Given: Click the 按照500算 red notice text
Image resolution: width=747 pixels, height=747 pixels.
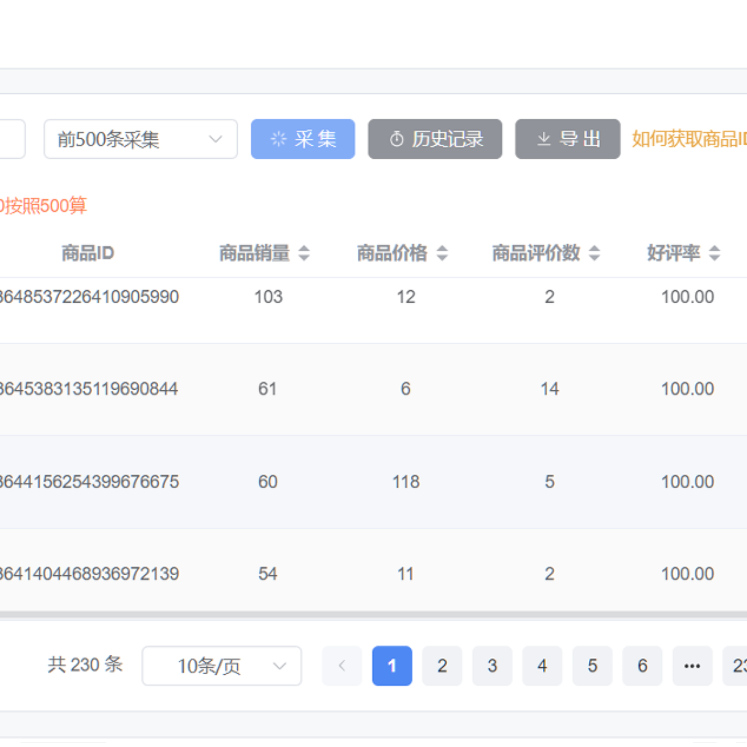Looking at the screenshot, I should (43, 206).
